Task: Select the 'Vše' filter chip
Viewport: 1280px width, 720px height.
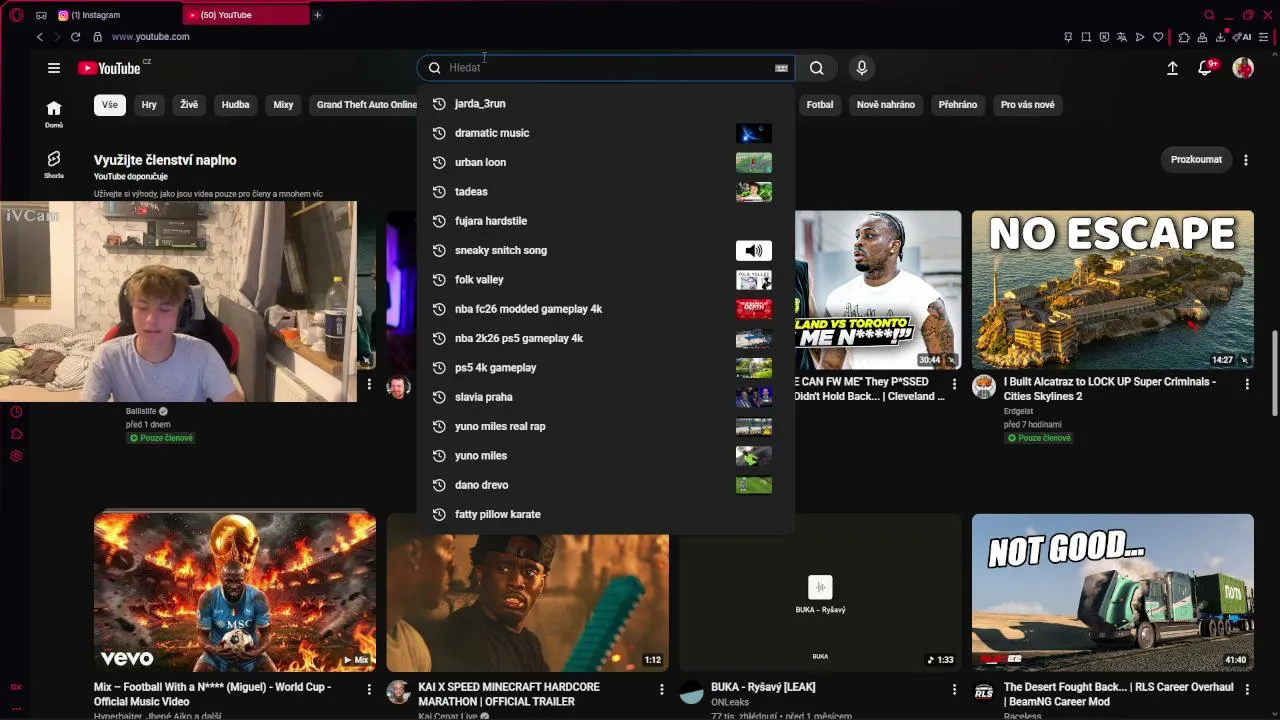Action: [x=109, y=105]
